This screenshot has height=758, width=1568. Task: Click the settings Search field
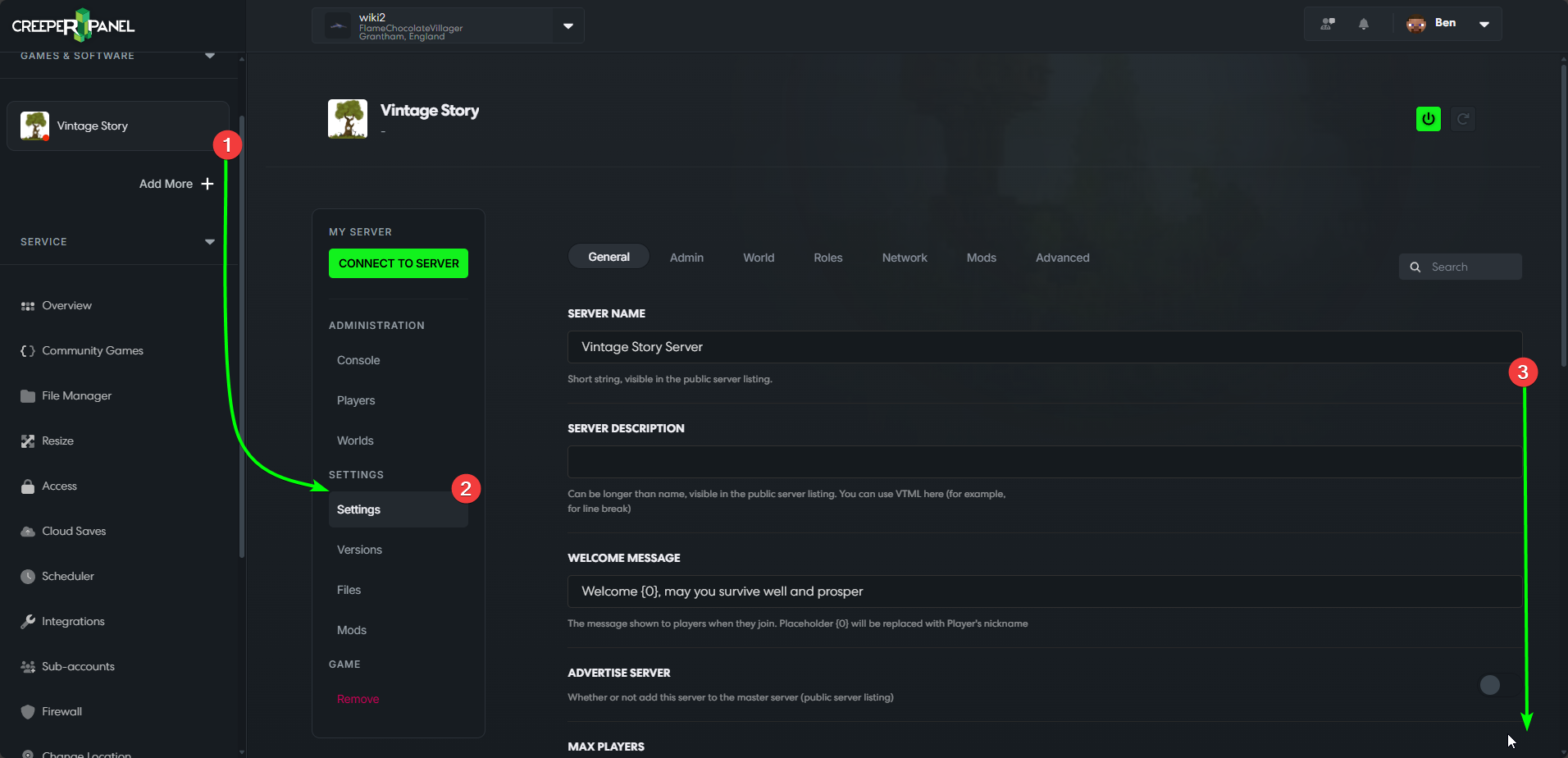[x=1461, y=267]
